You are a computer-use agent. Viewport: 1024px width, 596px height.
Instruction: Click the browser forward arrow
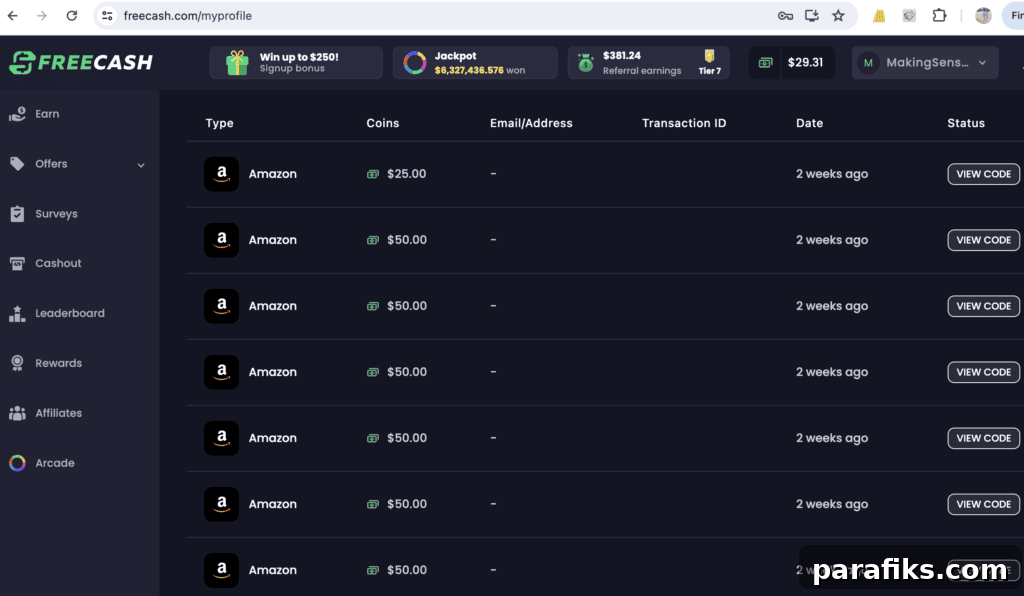click(x=42, y=16)
